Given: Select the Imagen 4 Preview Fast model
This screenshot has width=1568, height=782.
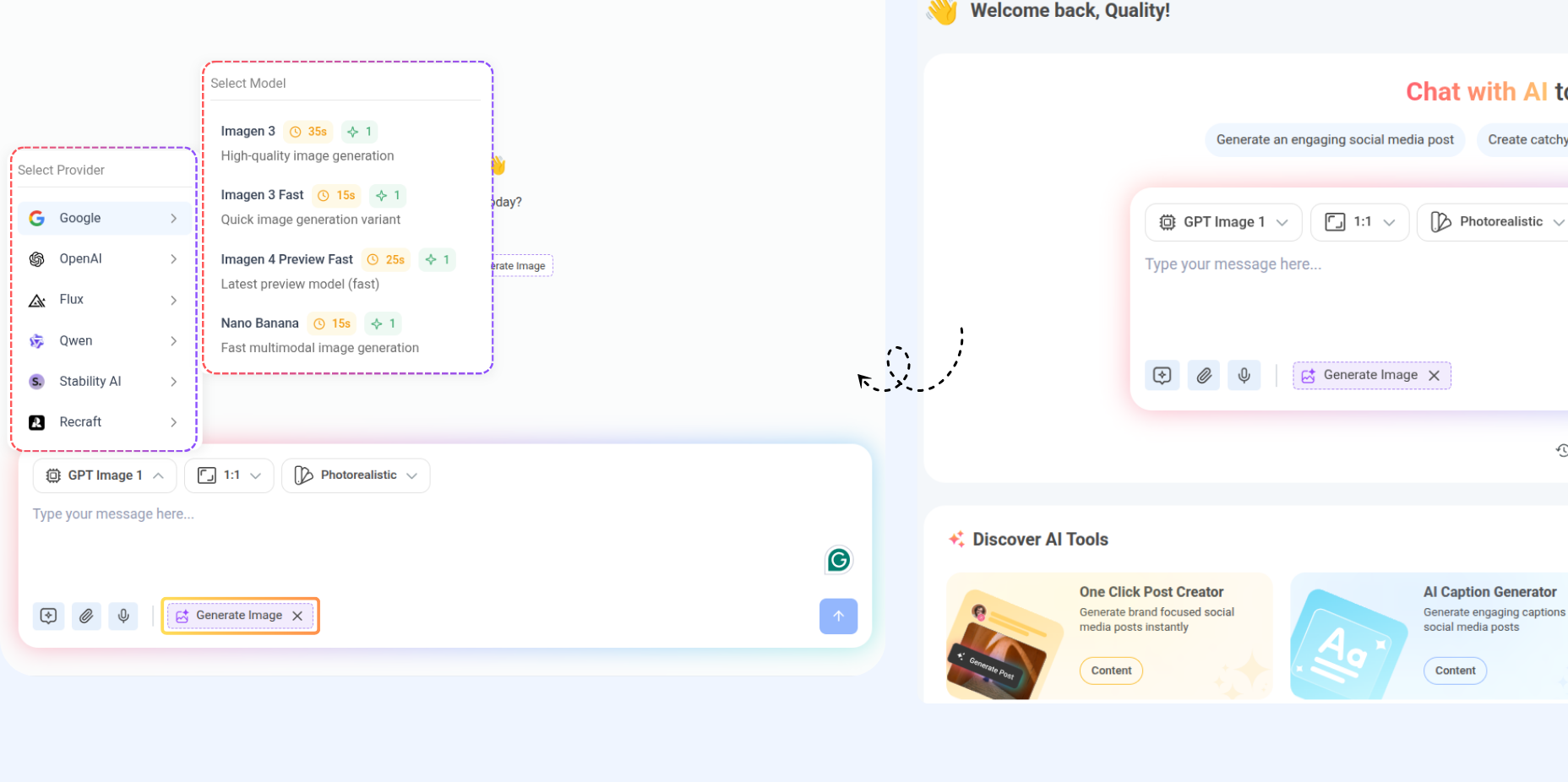Looking at the screenshot, I should coord(347,271).
